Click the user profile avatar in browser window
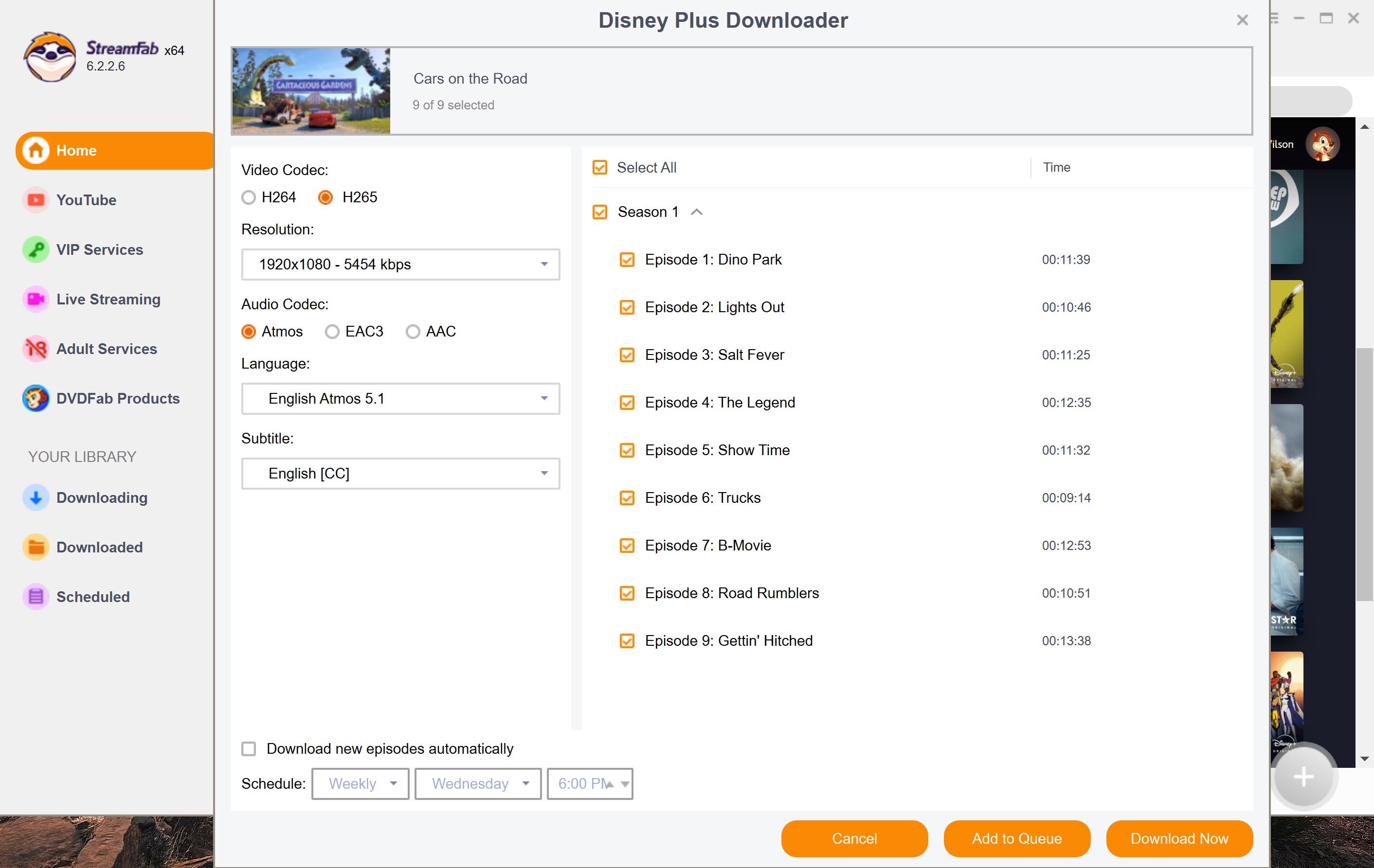The width and height of the screenshot is (1374, 868). coord(1322,144)
